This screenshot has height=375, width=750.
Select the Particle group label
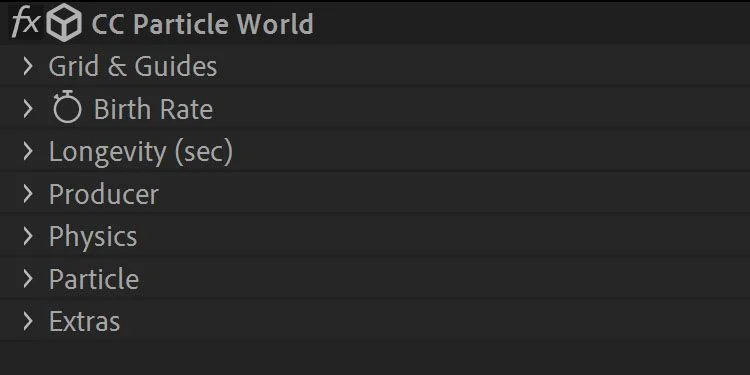click(x=94, y=279)
